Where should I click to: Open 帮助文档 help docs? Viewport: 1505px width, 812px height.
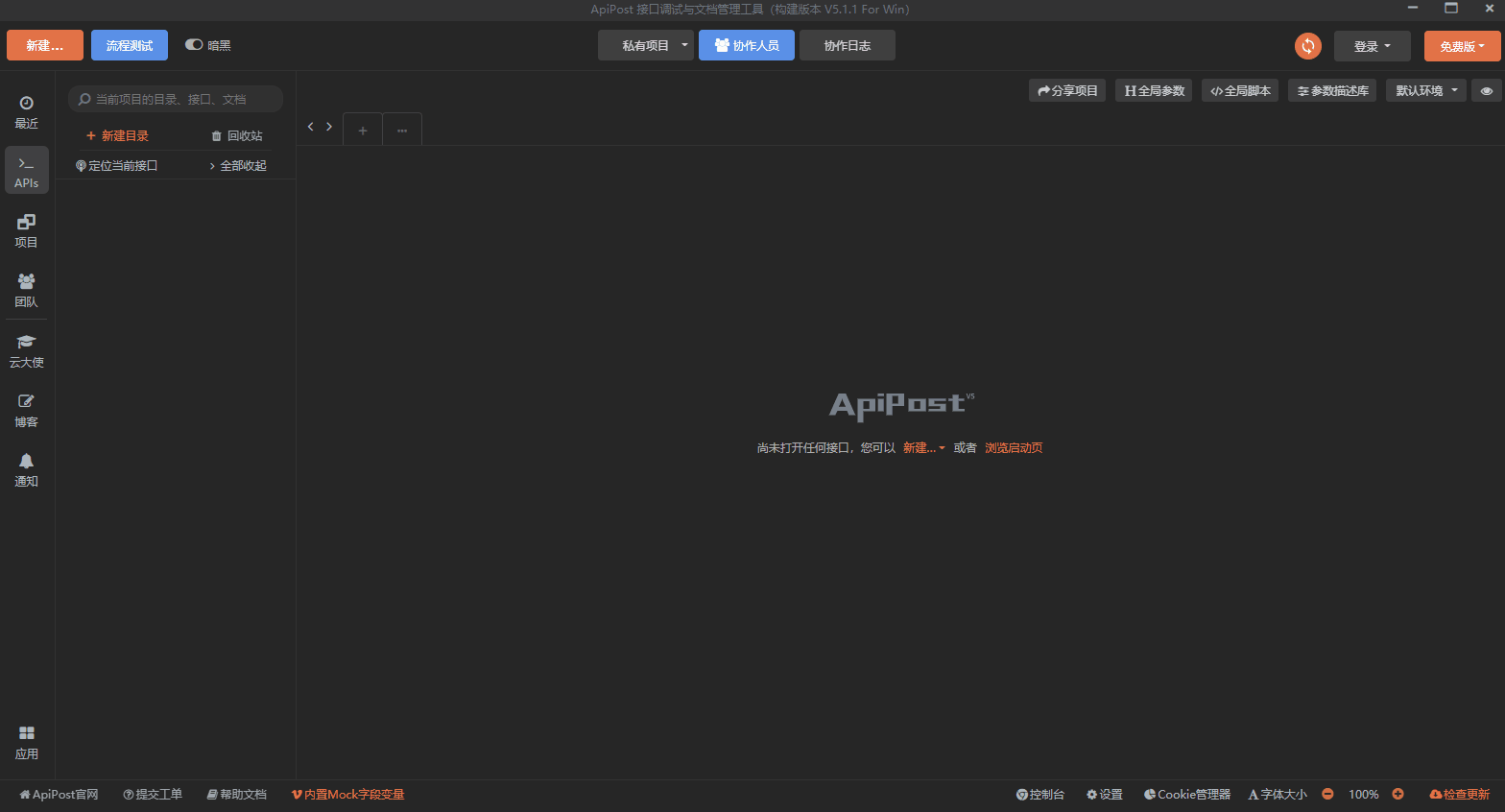[x=237, y=795]
